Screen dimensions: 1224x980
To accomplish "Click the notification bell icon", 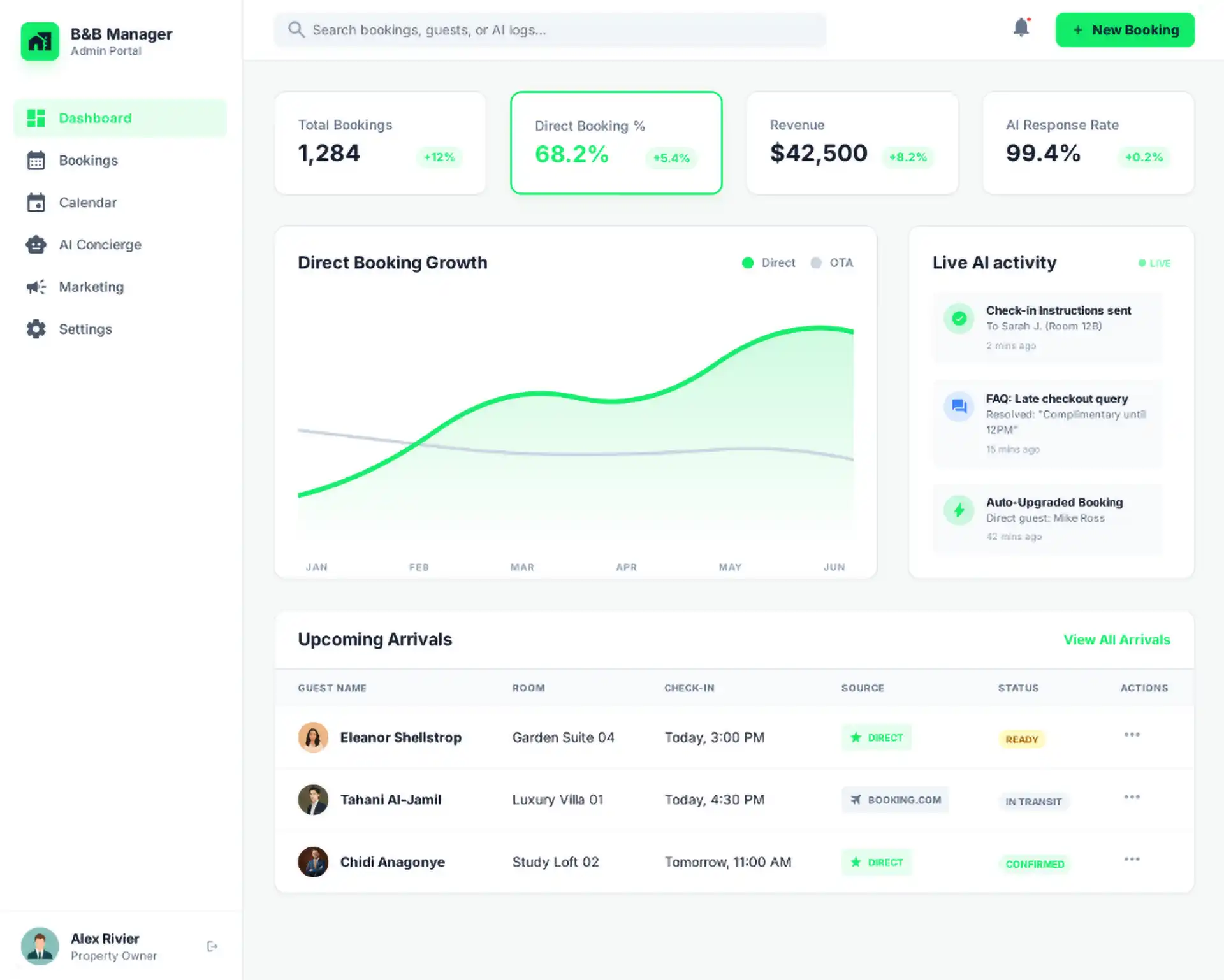I will pos(1021,28).
